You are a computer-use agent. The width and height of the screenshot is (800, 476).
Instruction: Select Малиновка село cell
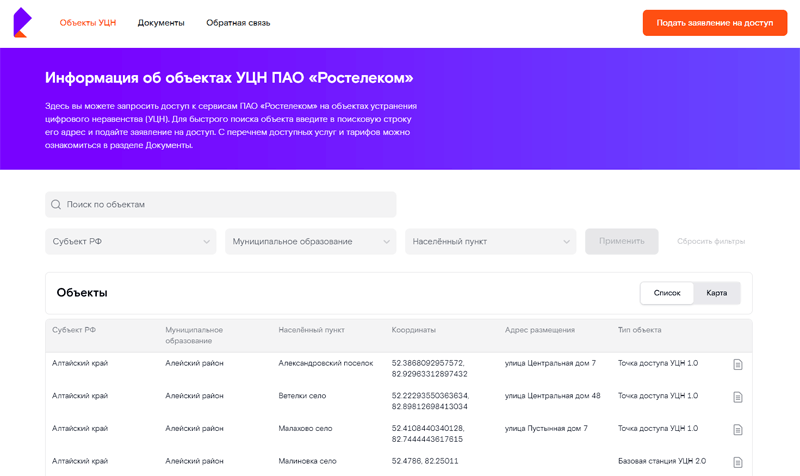click(x=307, y=461)
